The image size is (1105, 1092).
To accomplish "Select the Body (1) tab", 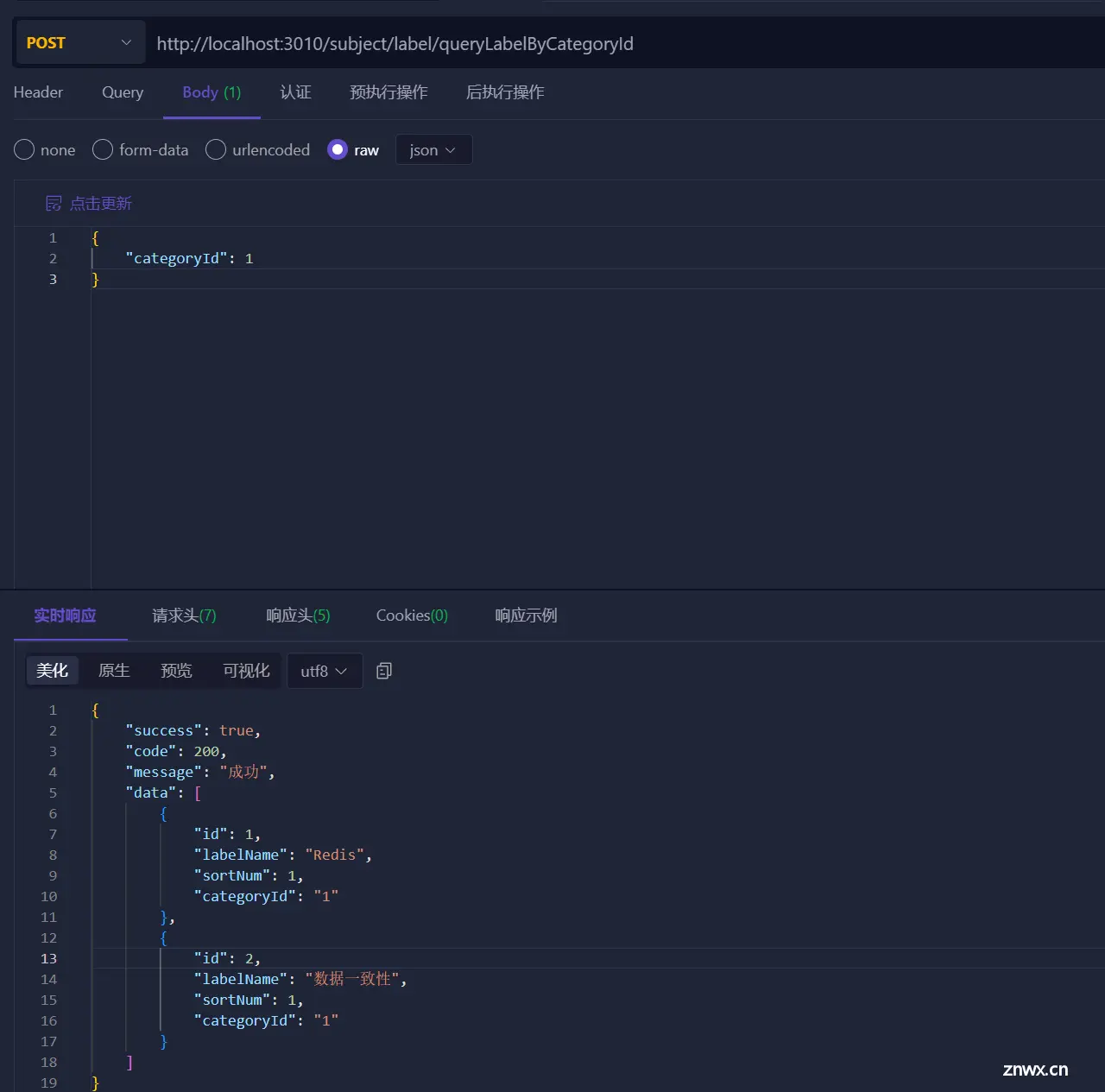I will (212, 92).
